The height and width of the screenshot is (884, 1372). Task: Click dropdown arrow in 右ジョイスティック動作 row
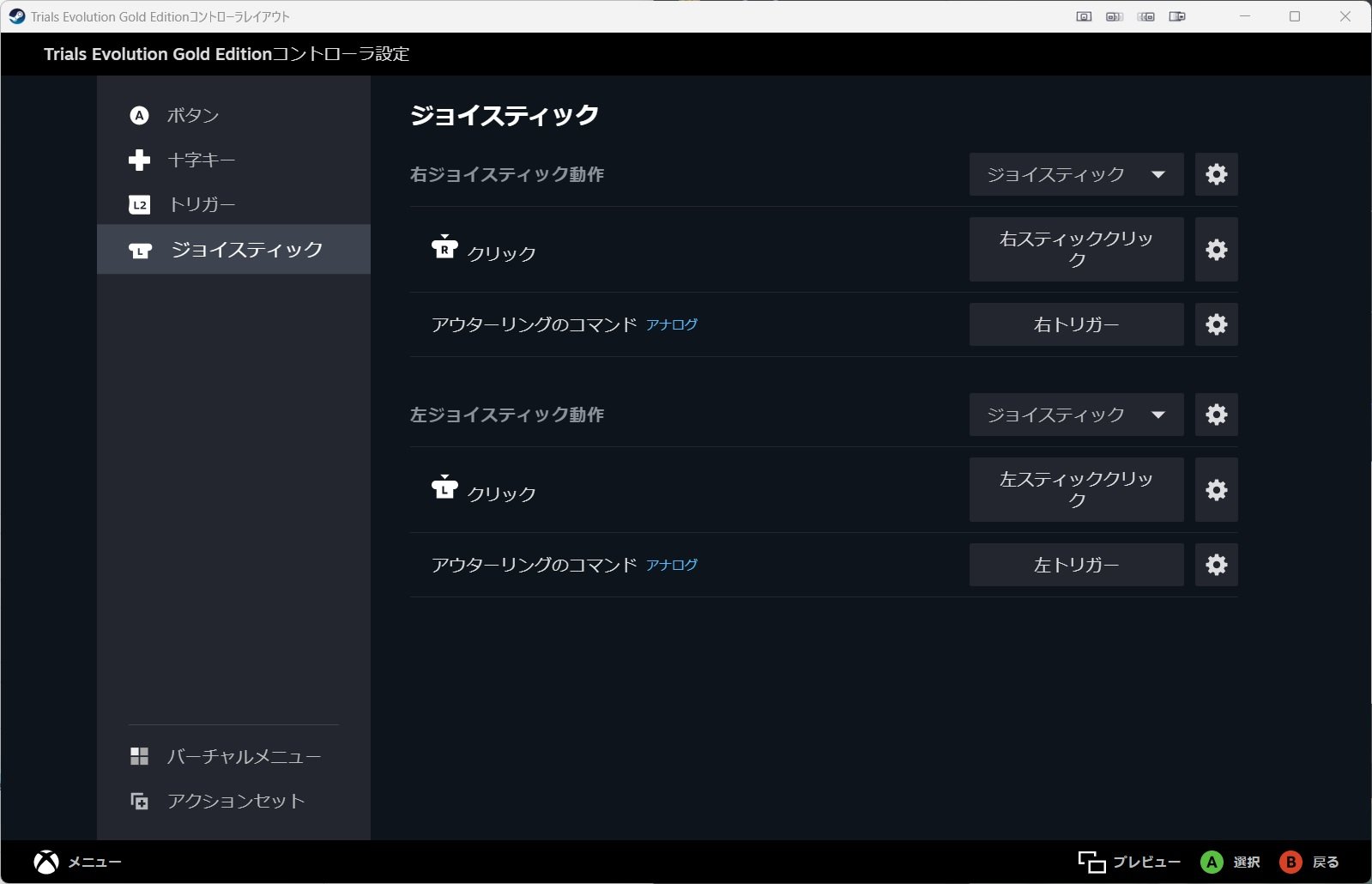[1158, 174]
